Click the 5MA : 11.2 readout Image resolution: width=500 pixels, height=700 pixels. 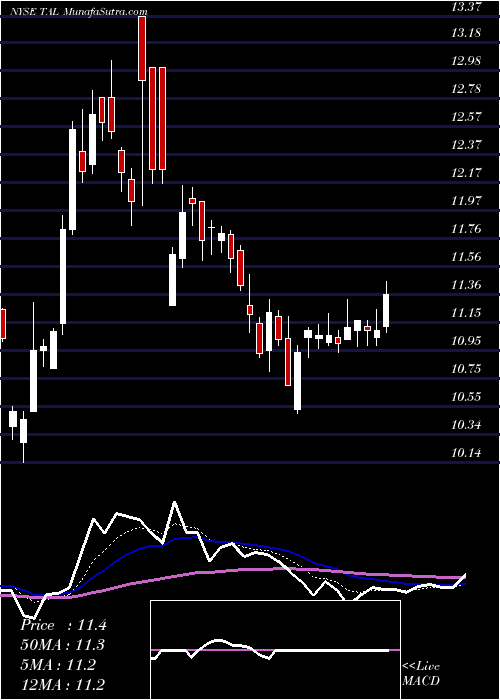tap(57, 665)
